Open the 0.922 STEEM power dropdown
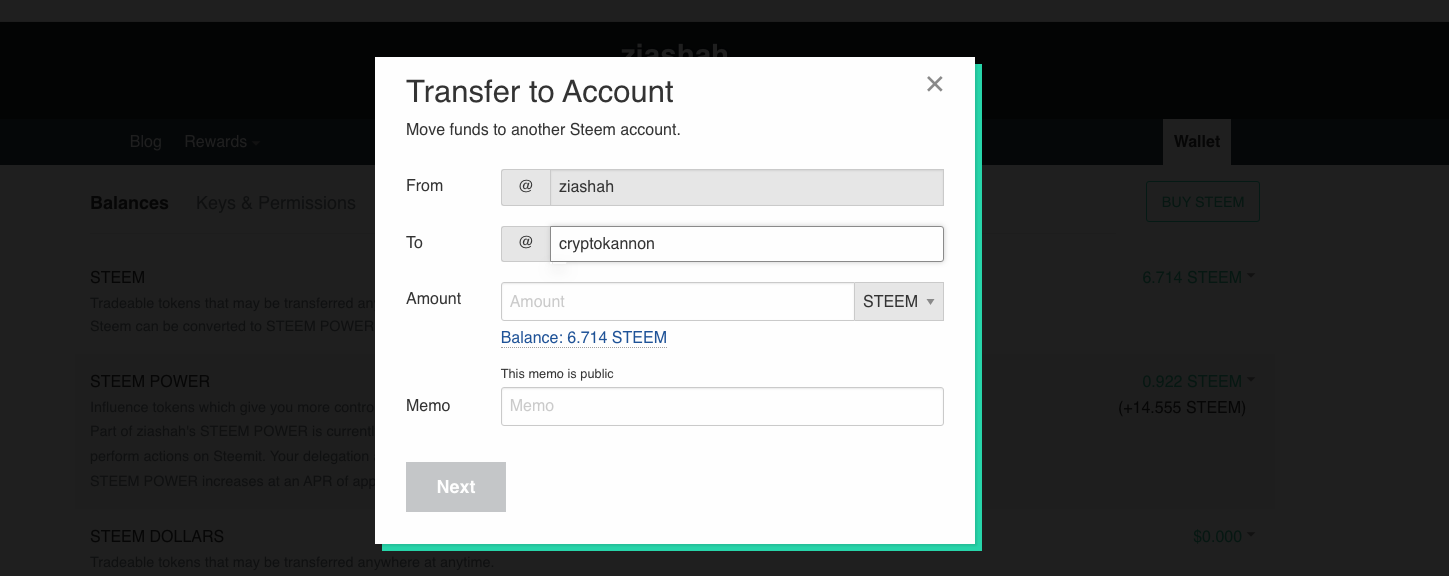 tap(1198, 381)
